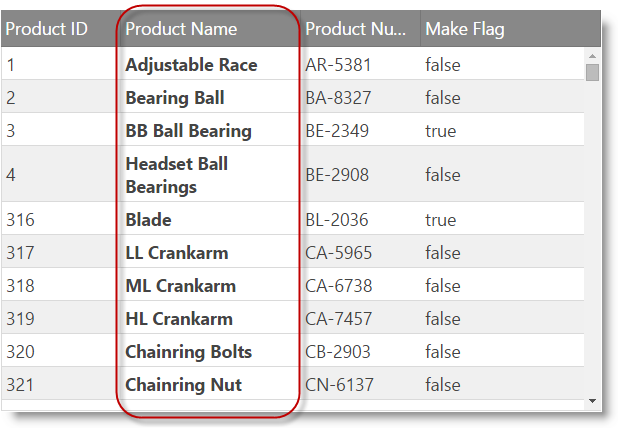Click product number AR-5381
This screenshot has height=428, width=618.
coord(339,65)
